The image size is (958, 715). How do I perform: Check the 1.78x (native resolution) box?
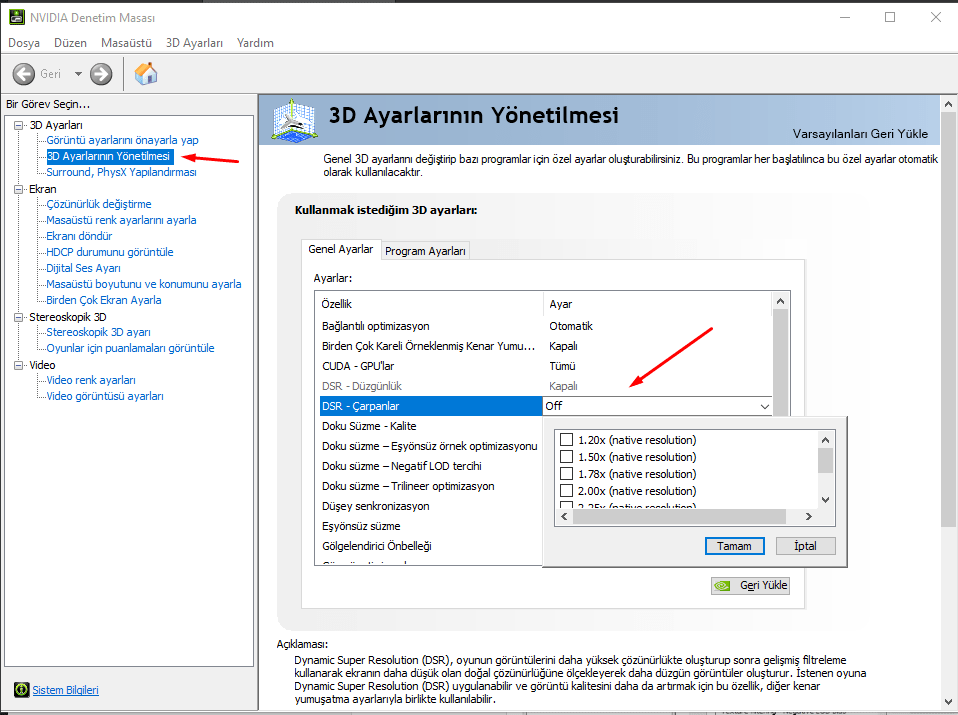pyautogui.click(x=566, y=474)
